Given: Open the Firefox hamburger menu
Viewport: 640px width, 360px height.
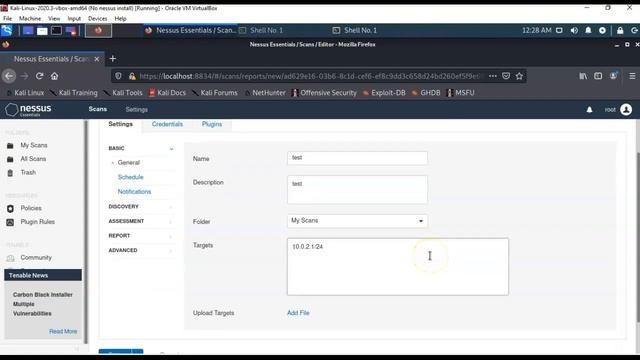Looking at the screenshot, I should click(632, 76).
